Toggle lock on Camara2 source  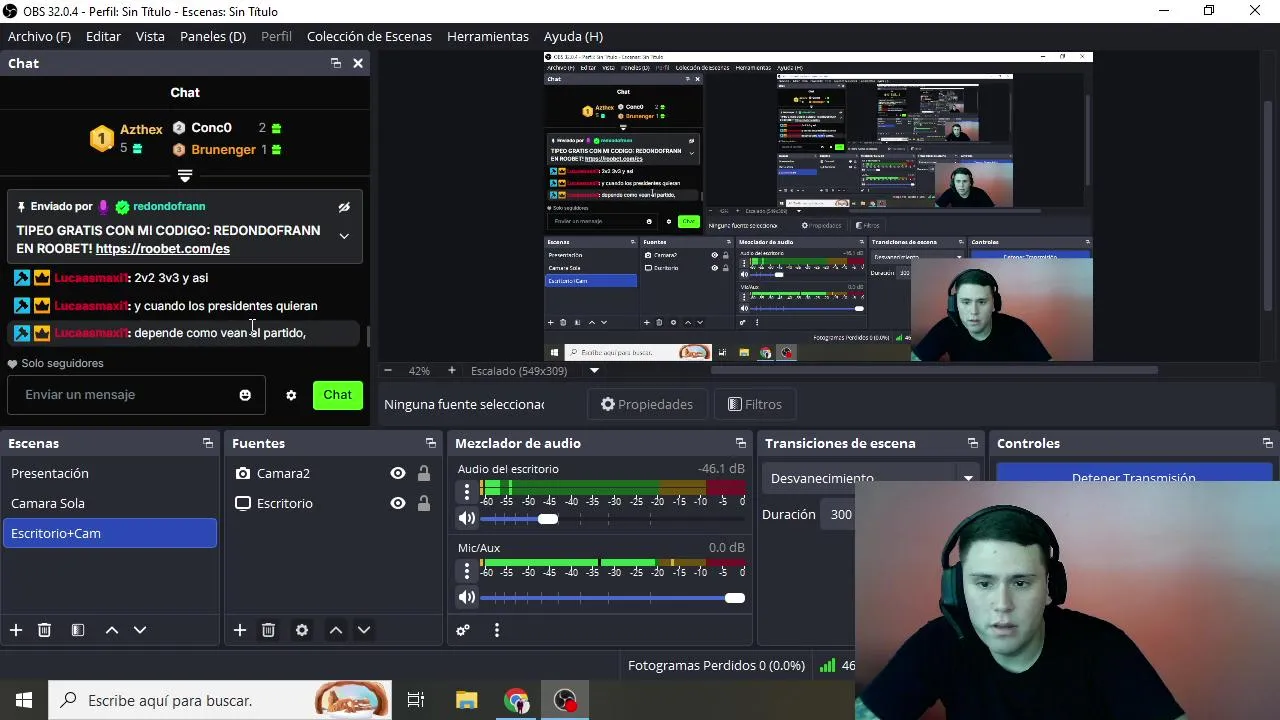coord(424,473)
